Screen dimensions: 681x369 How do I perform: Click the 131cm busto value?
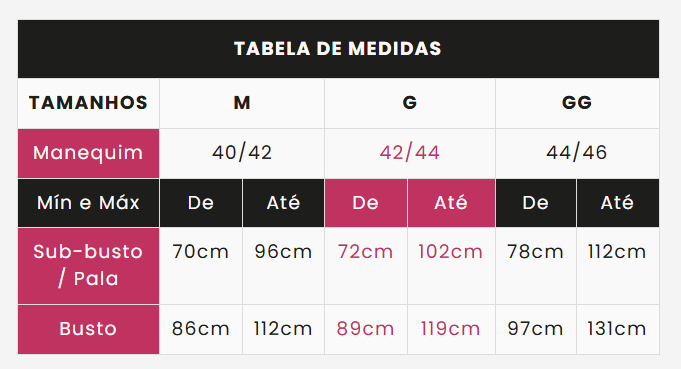[x=617, y=329]
